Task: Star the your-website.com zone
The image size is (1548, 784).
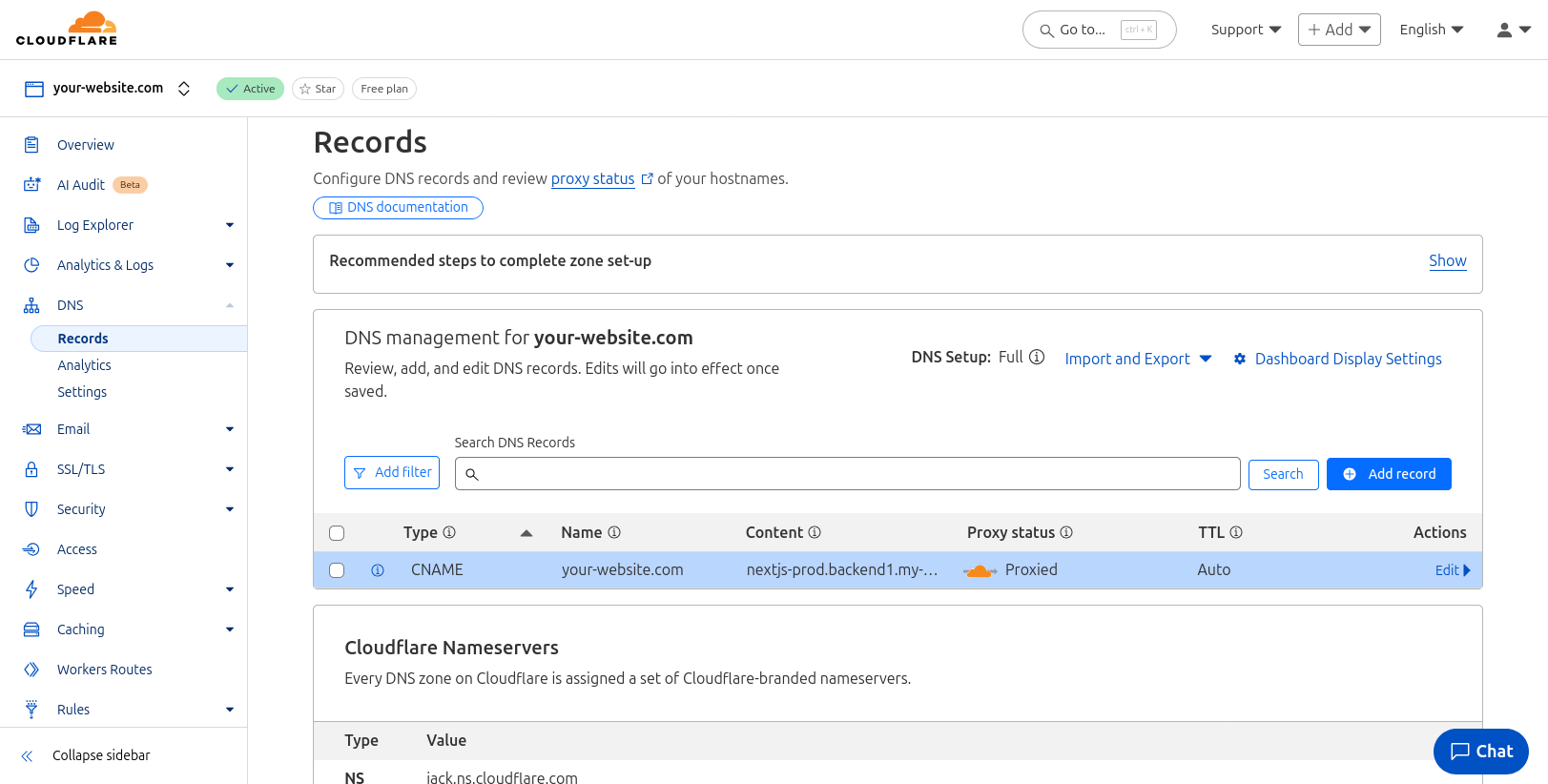Action: point(318,89)
